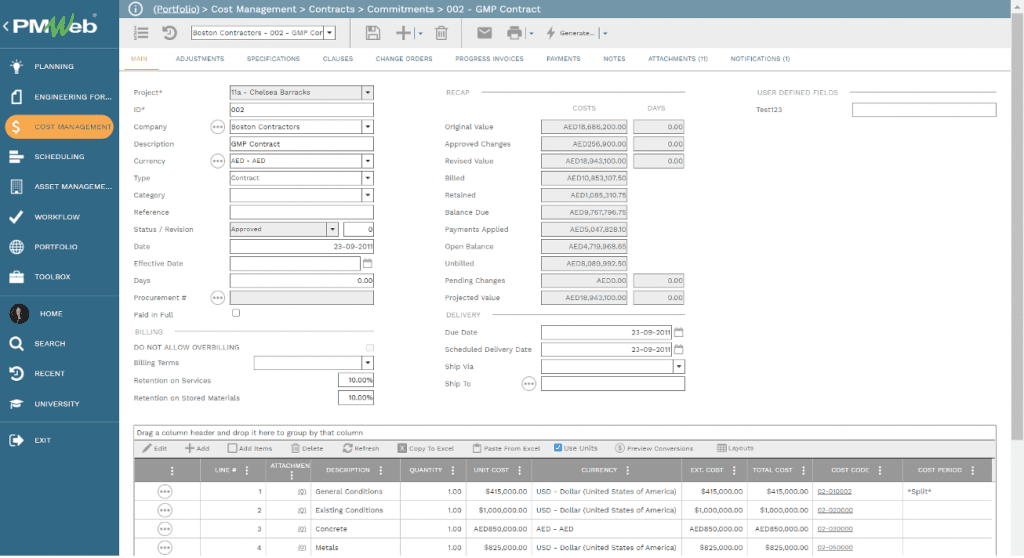Expand the Currency dropdown

[x=367, y=161]
